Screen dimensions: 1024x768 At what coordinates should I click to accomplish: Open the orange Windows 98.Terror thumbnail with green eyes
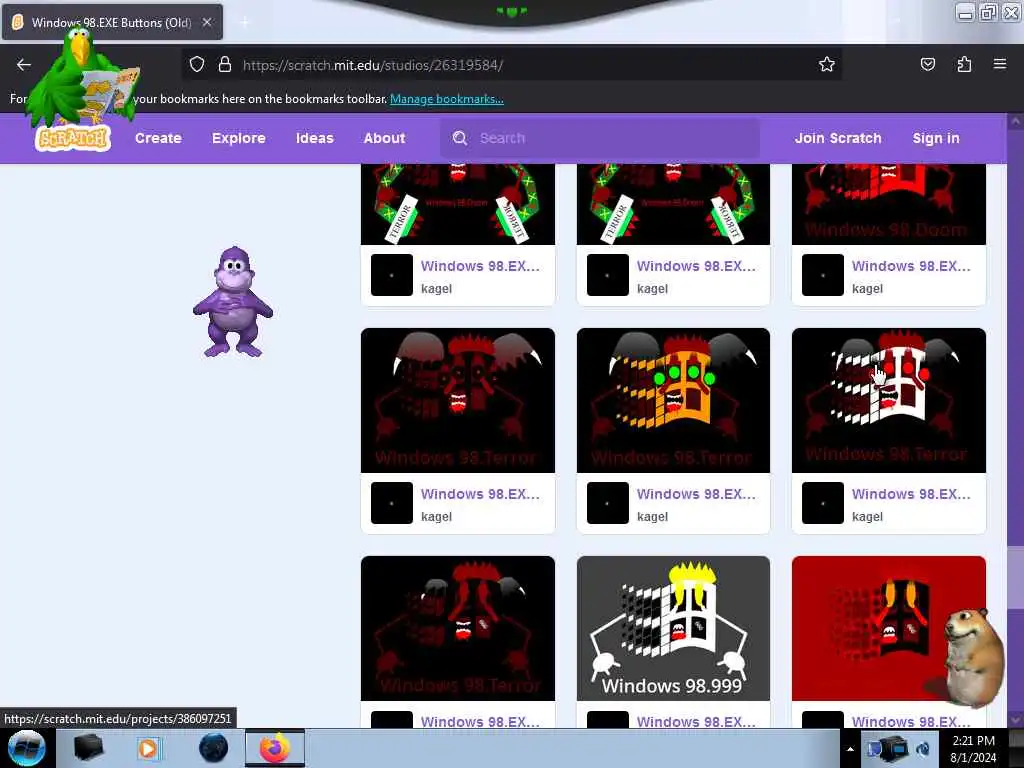pos(673,400)
